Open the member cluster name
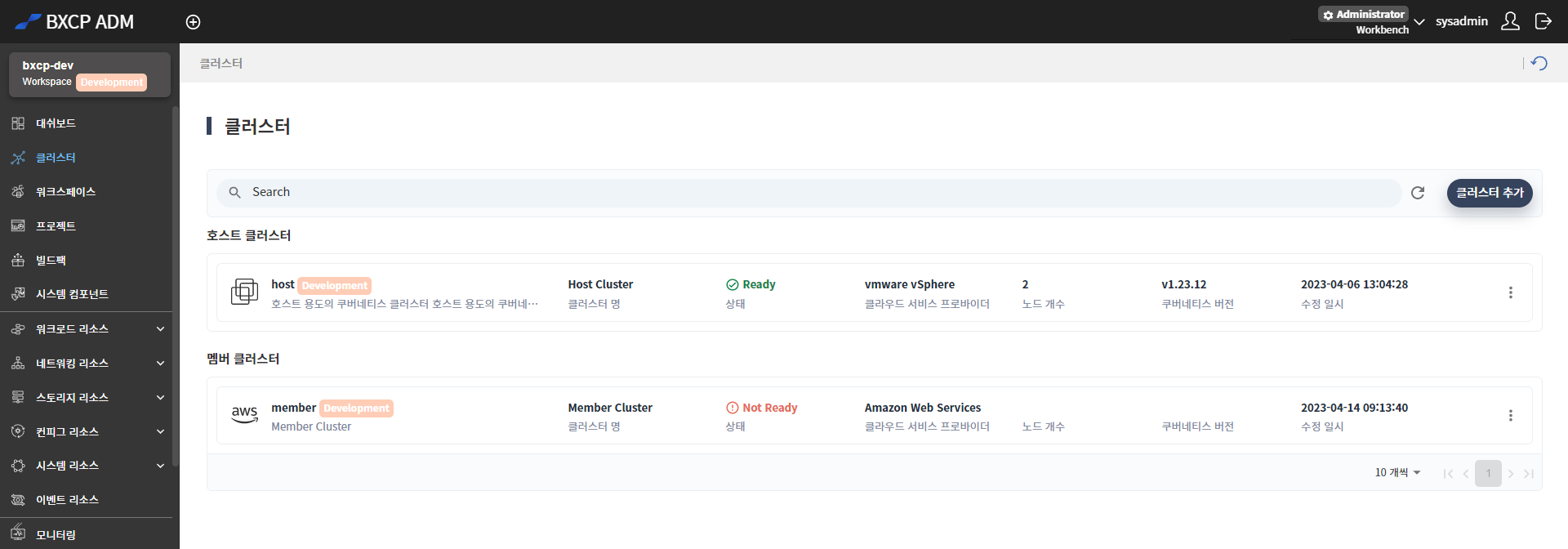 [x=293, y=408]
